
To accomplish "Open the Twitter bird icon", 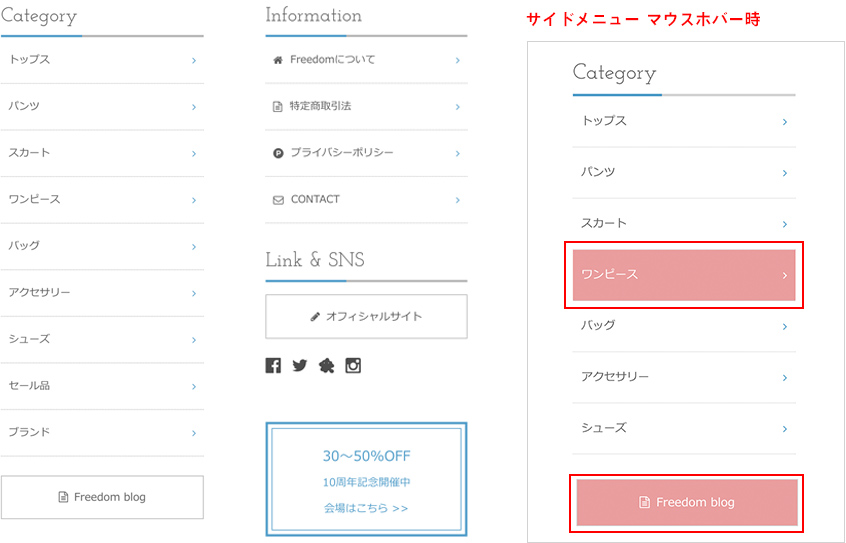I will (299, 366).
